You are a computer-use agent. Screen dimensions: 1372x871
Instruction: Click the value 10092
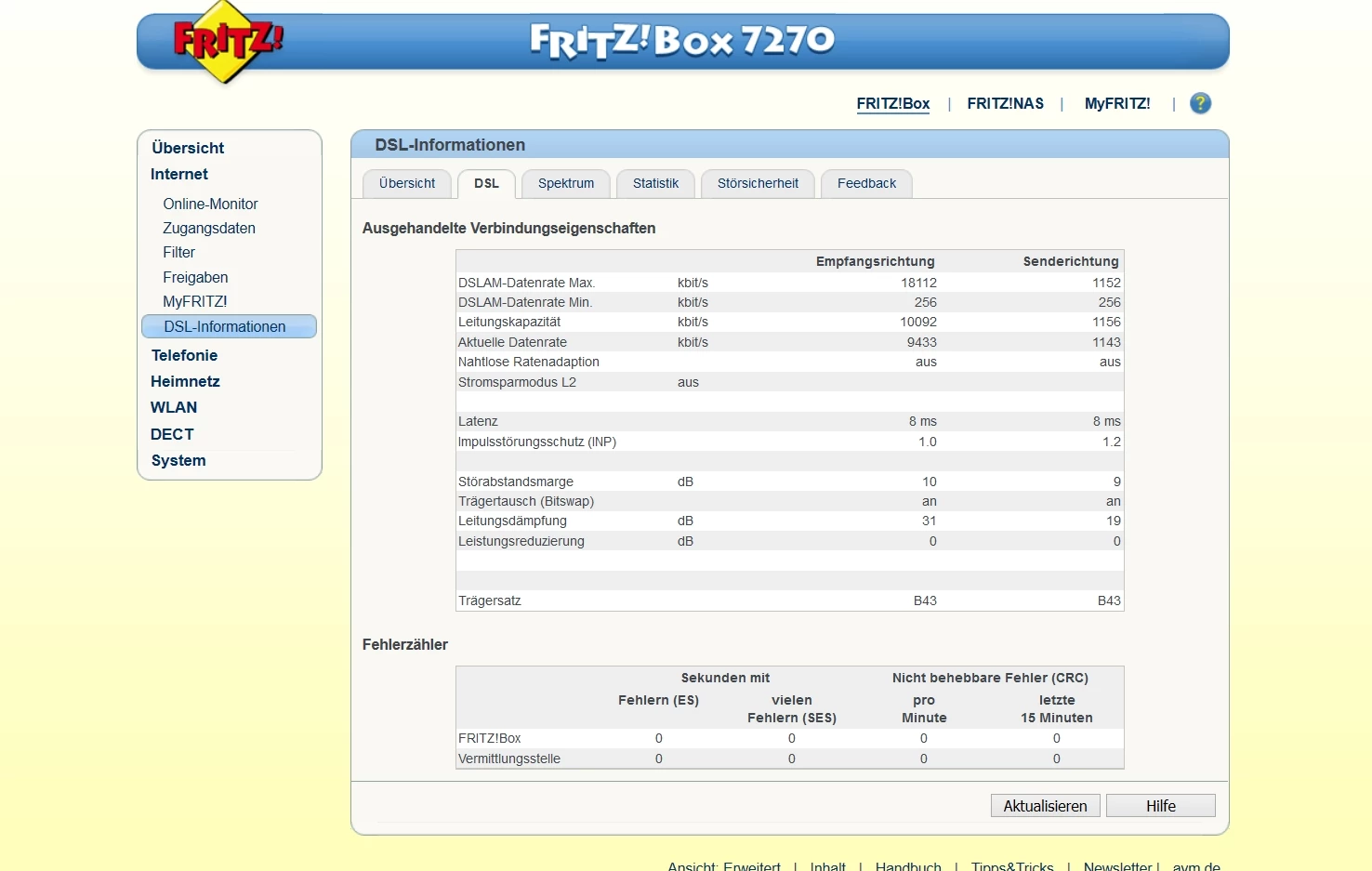[918, 322]
